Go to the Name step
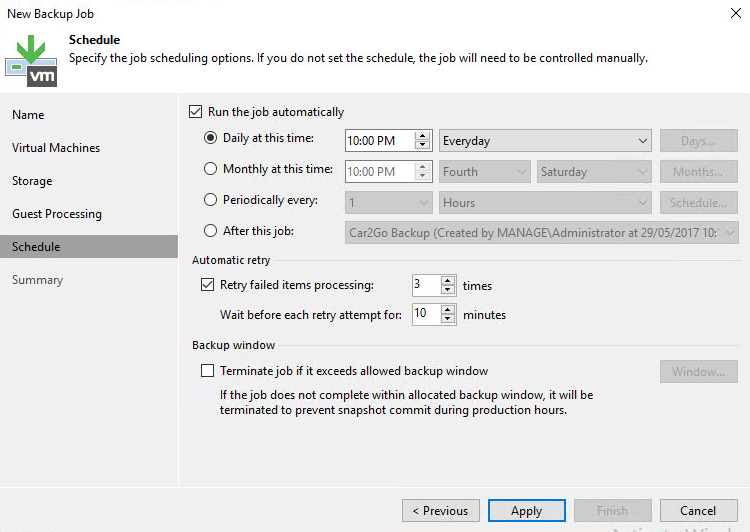The image size is (750, 532). [28, 115]
